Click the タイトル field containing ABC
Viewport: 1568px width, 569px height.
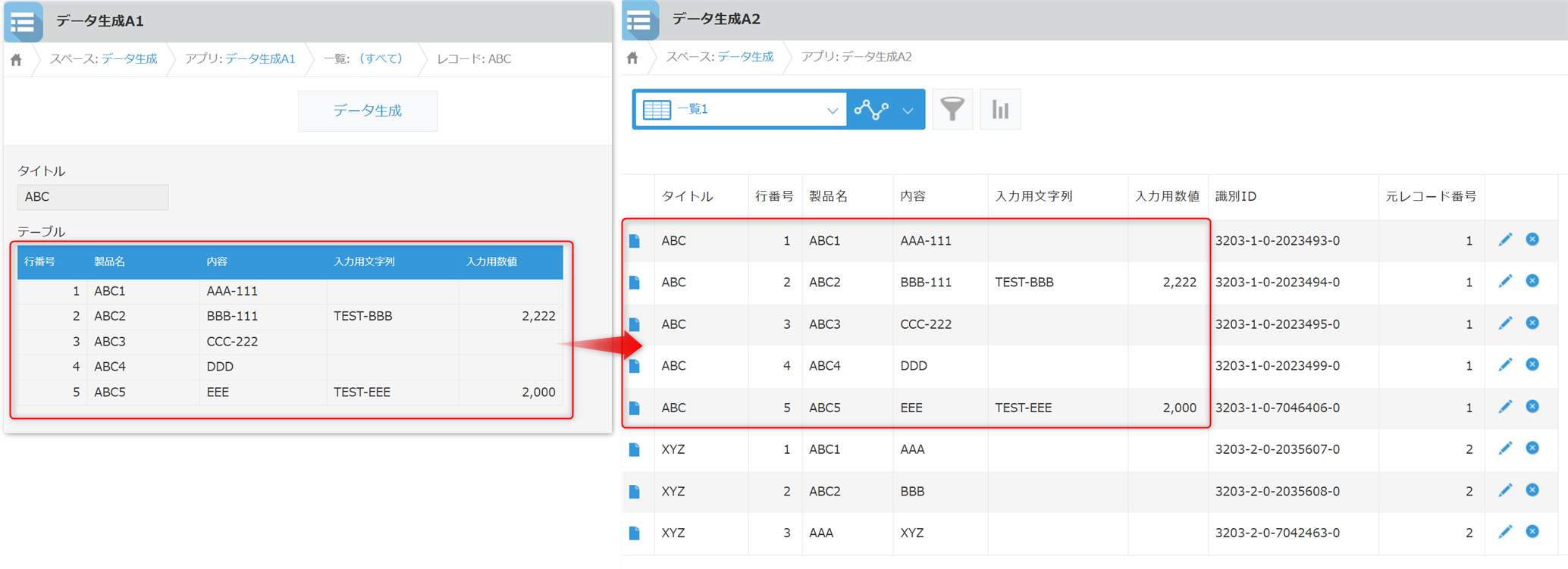click(93, 197)
